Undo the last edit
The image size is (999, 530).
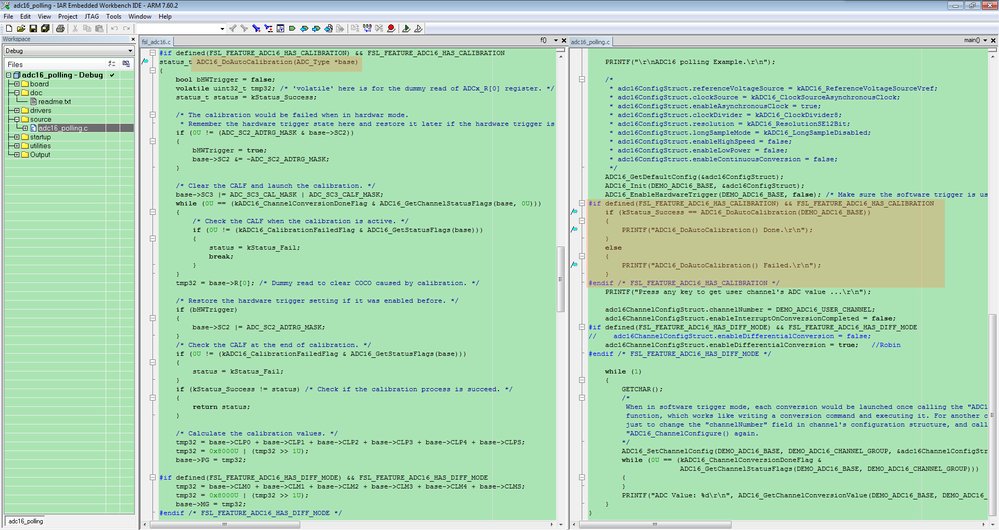pyautogui.click(x=114, y=29)
